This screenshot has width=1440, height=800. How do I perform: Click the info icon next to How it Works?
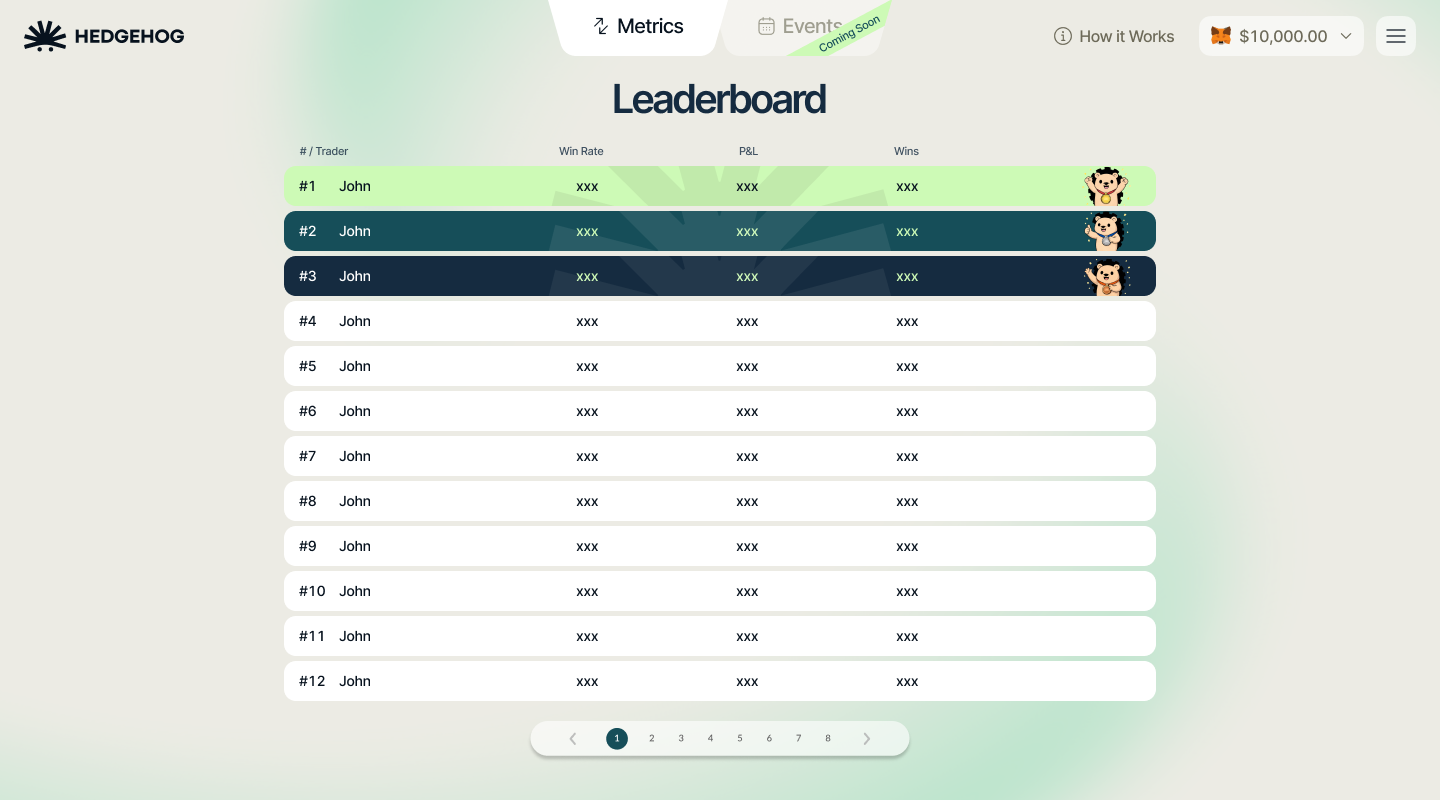(x=1063, y=36)
